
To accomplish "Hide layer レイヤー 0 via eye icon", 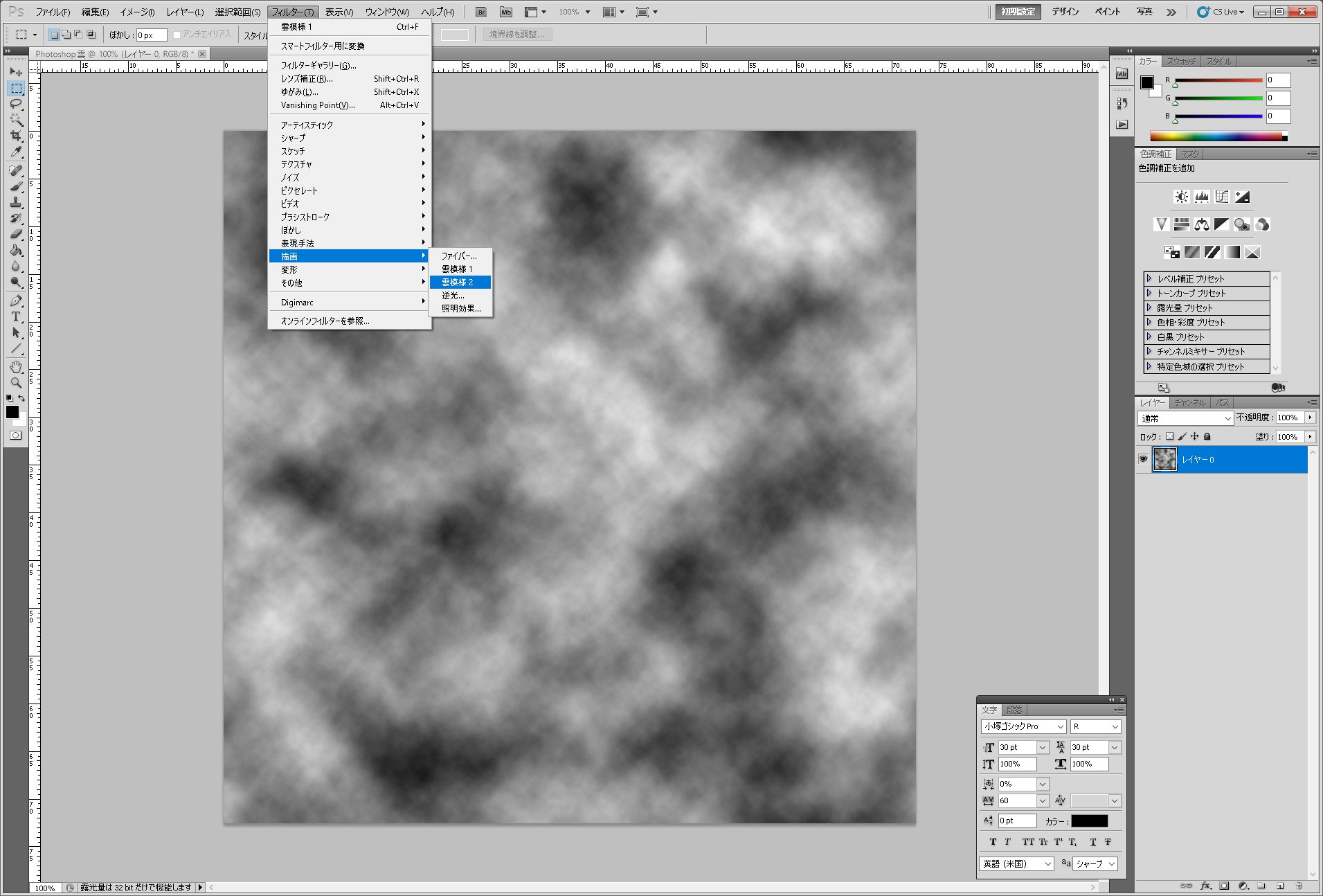I will (x=1143, y=459).
